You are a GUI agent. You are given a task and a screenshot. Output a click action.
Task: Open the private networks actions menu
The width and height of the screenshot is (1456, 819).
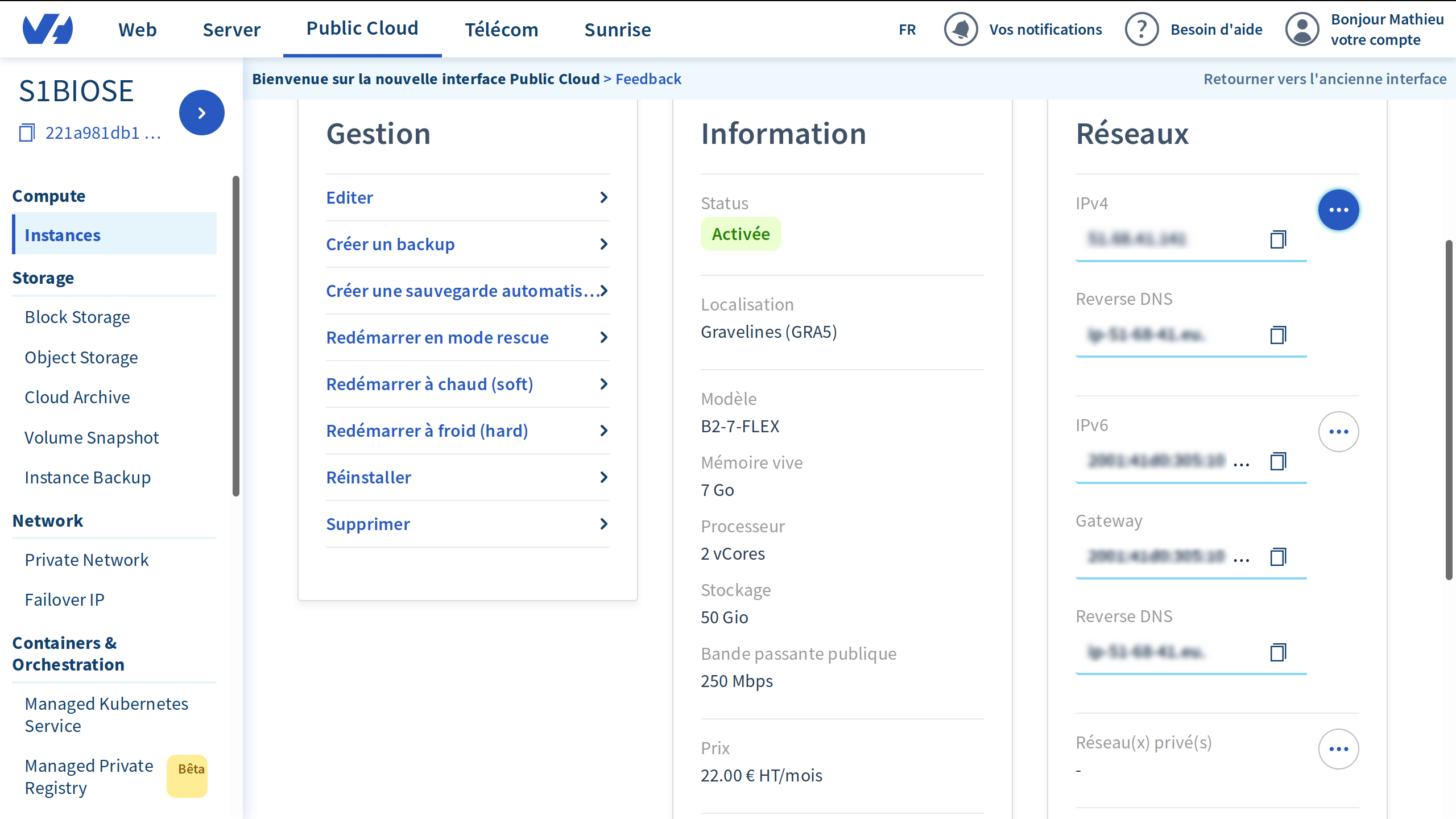1339,749
